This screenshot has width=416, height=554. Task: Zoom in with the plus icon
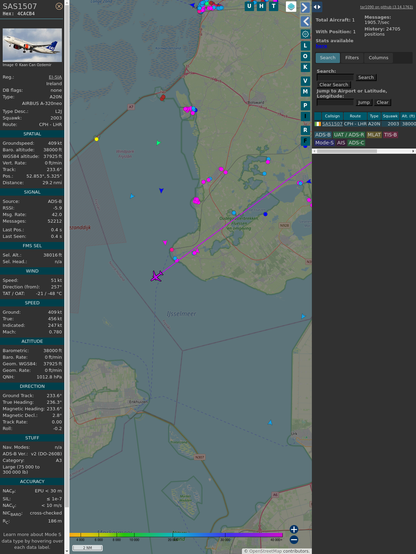(x=294, y=529)
